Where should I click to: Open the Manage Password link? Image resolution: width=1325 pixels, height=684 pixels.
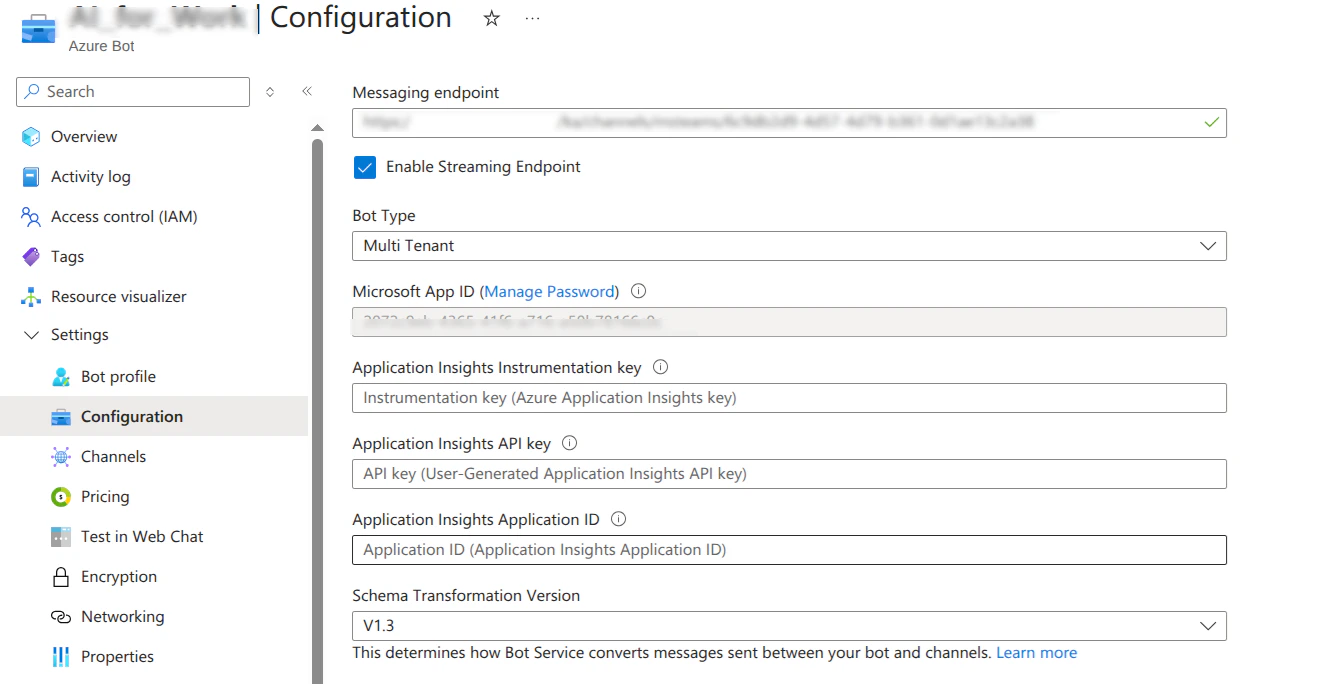549,292
